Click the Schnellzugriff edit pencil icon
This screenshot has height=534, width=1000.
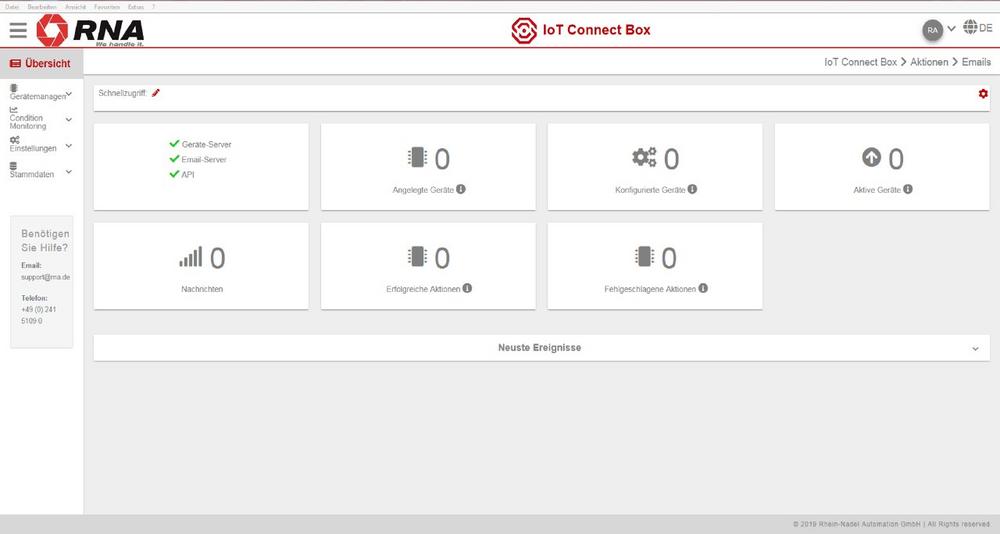[x=156, y=93]
